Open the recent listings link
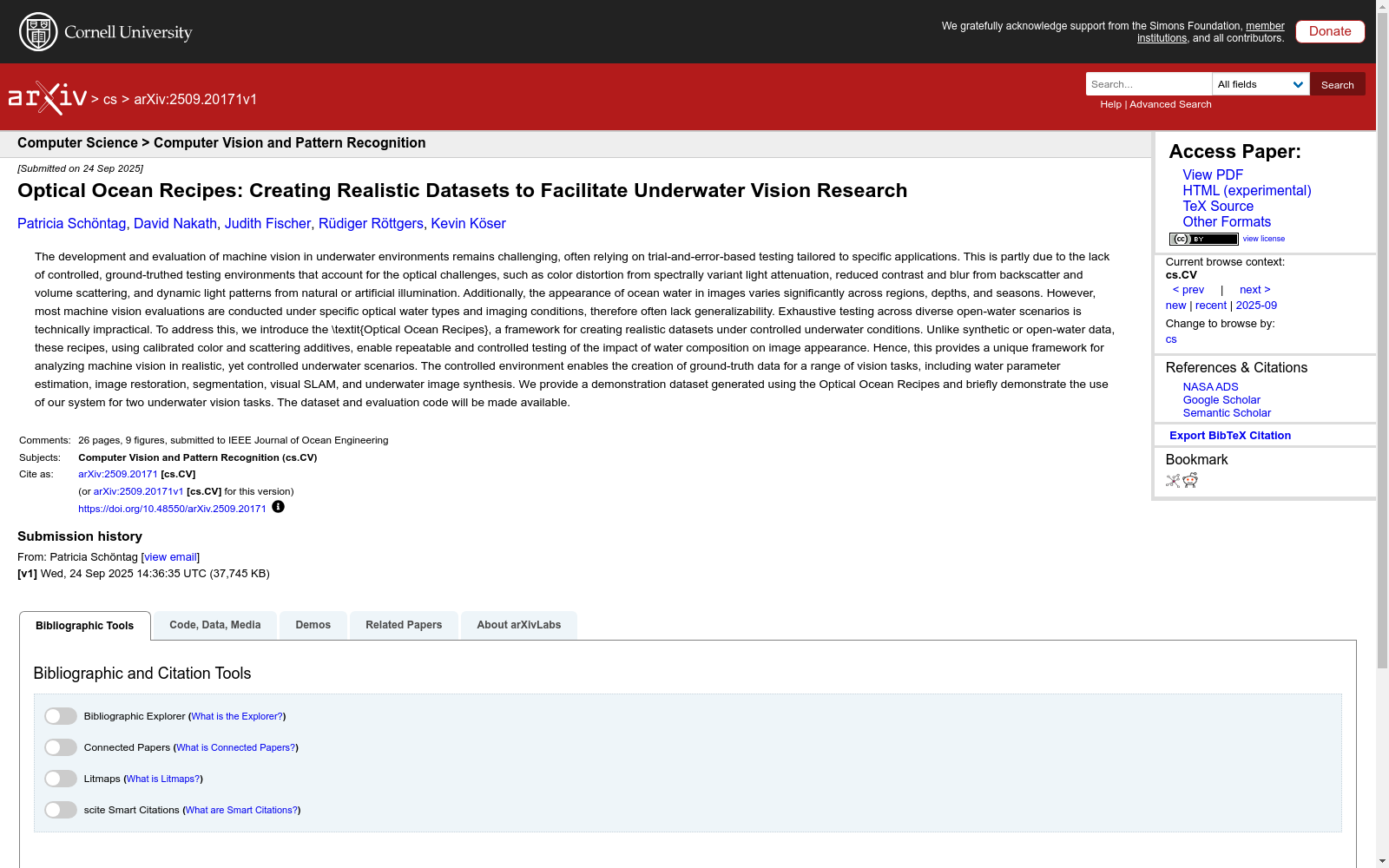 point(1211,306)
